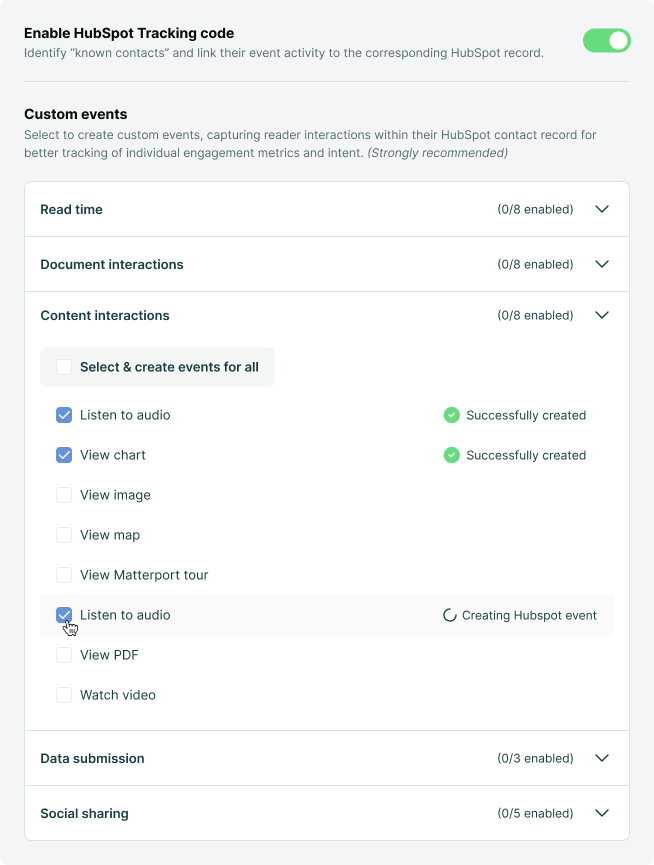
Task: Click the green success icon beside View chart
Action: pos(451,455)
